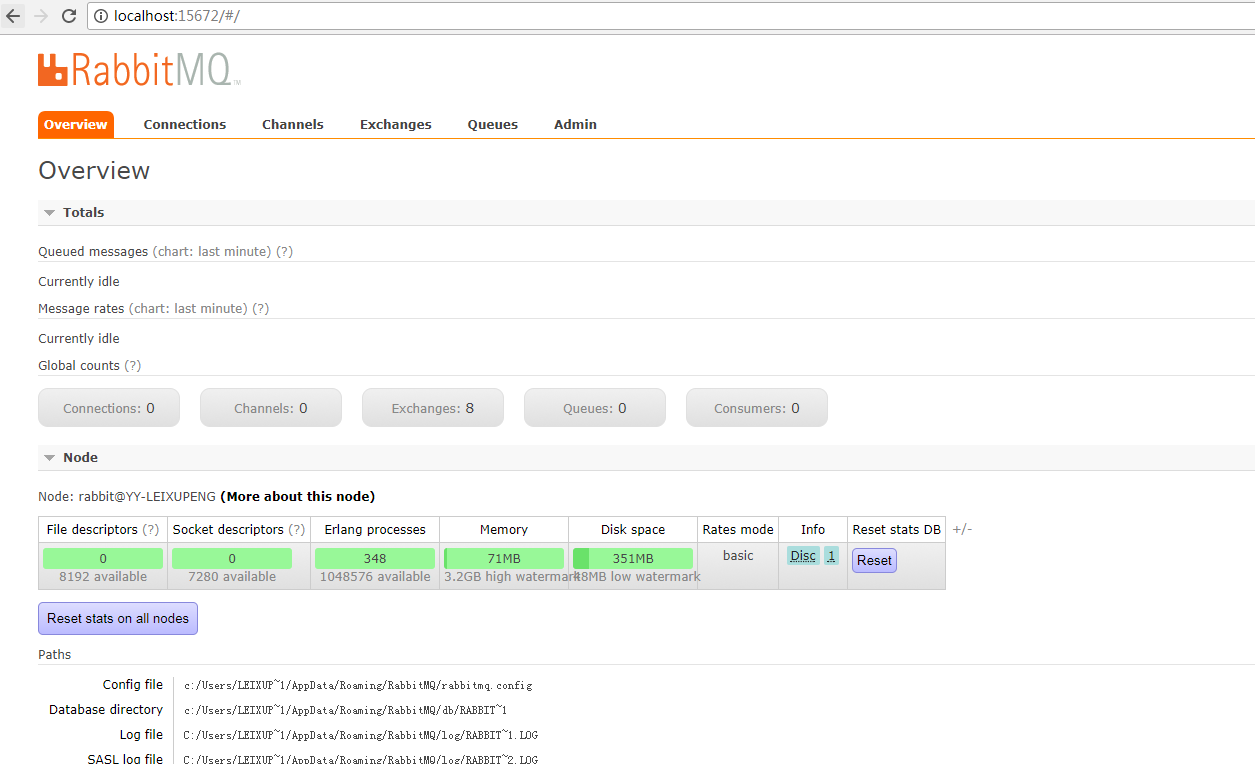Click the basic rates mode value
The image size is (1255, 764).
(738, 556)
